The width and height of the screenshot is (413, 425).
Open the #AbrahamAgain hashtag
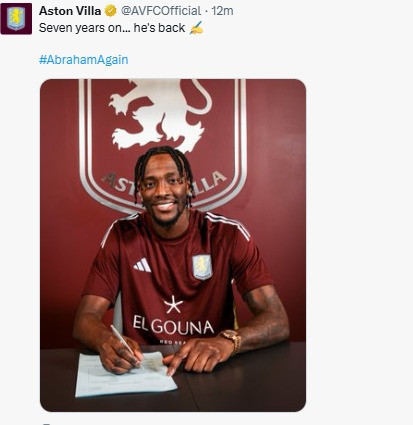pyautogui.click(x=83, y=60)
